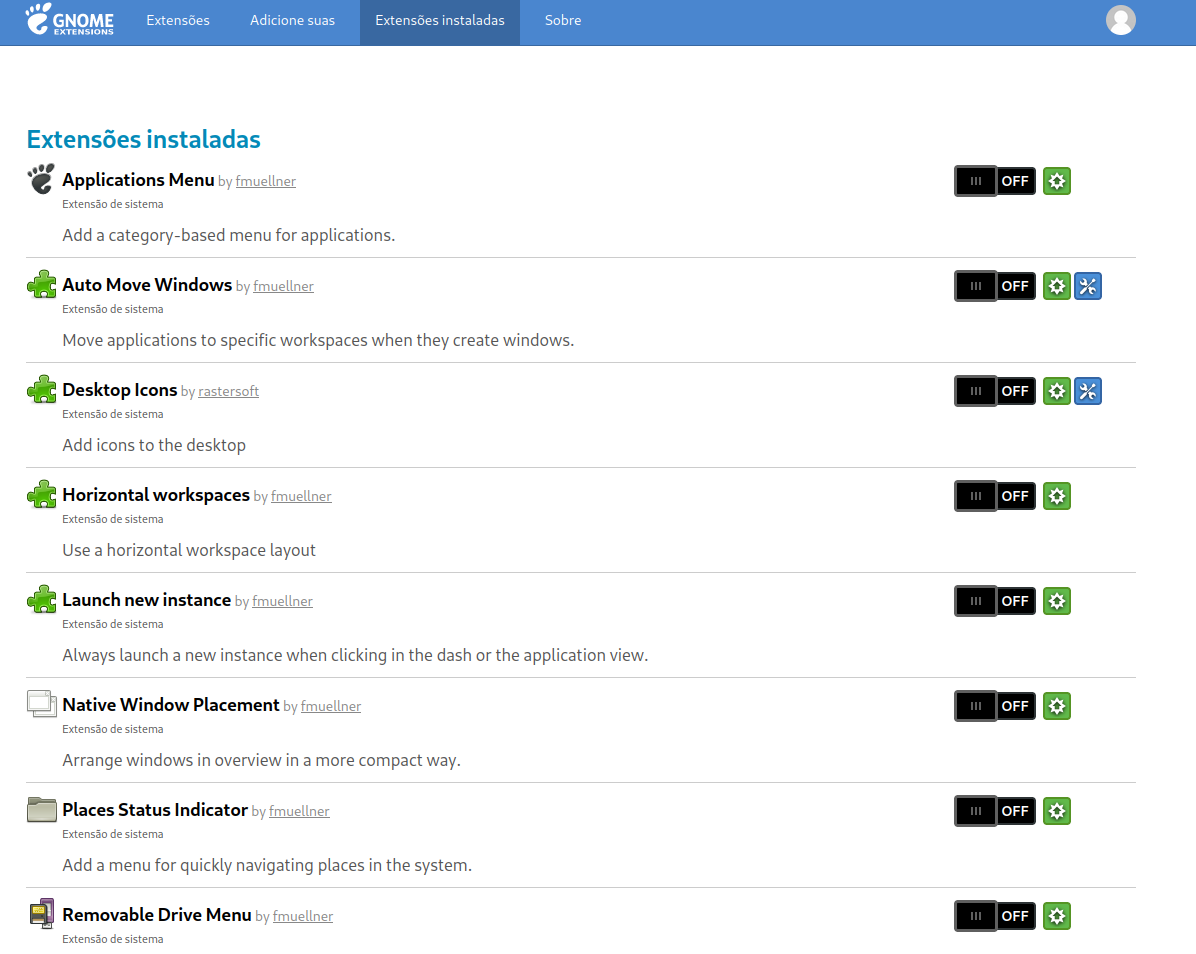Click the Applications Menu extension title

coord(138,180)
